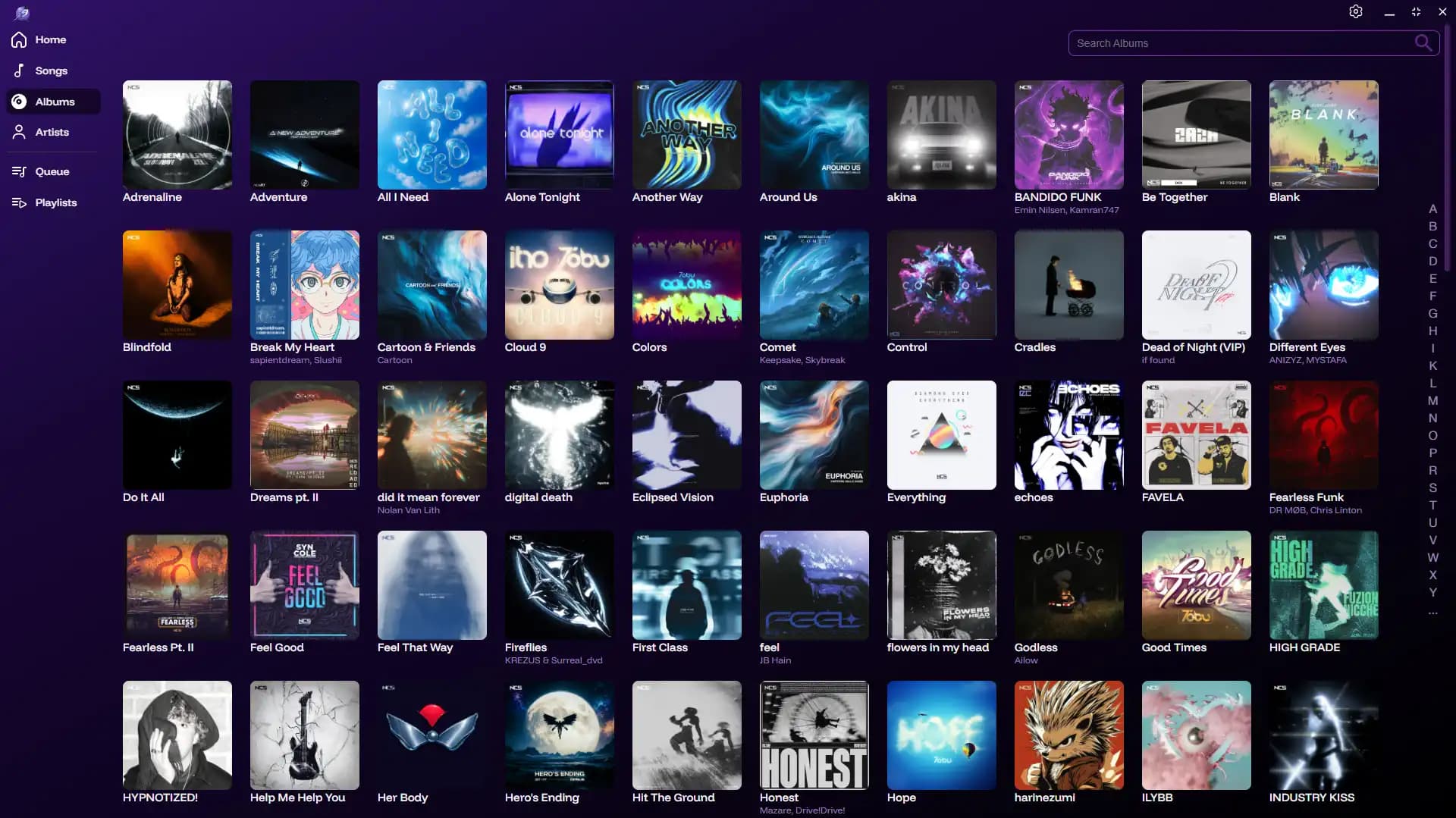Open the Fearless Funk album
1456x818 pixels.
click(x=1323, y=434)
